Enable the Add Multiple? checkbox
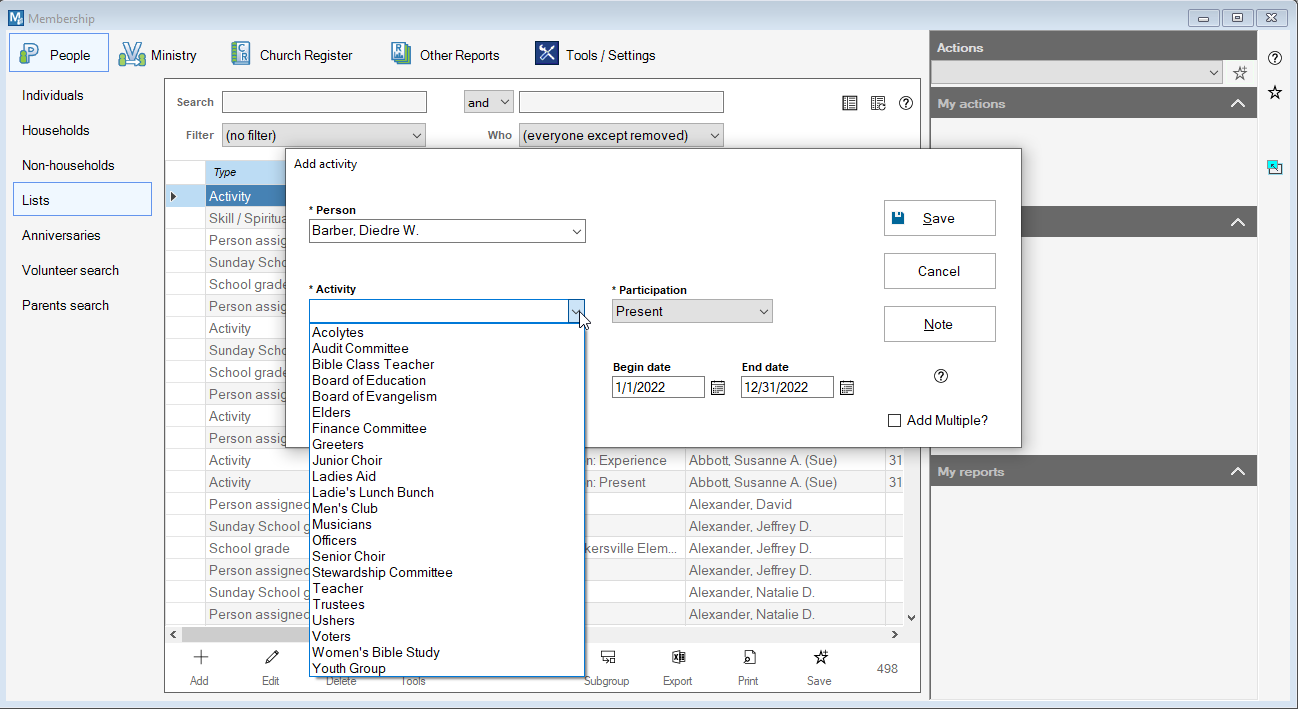This screenshot has width=1298, height=709. [x=895, y=421]
